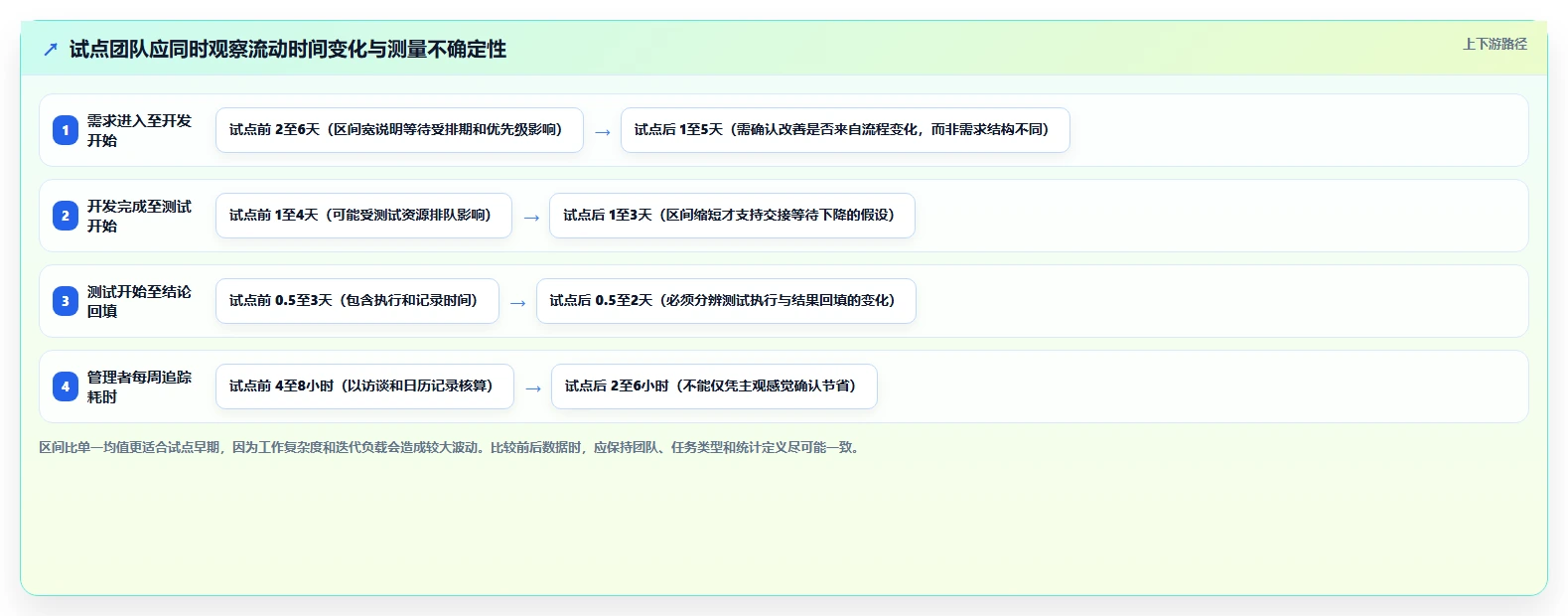Image resolution: width=1568 pixels, height=616 pixels.
Task: Select the step 4 number badge
Action: click(66, 386)
